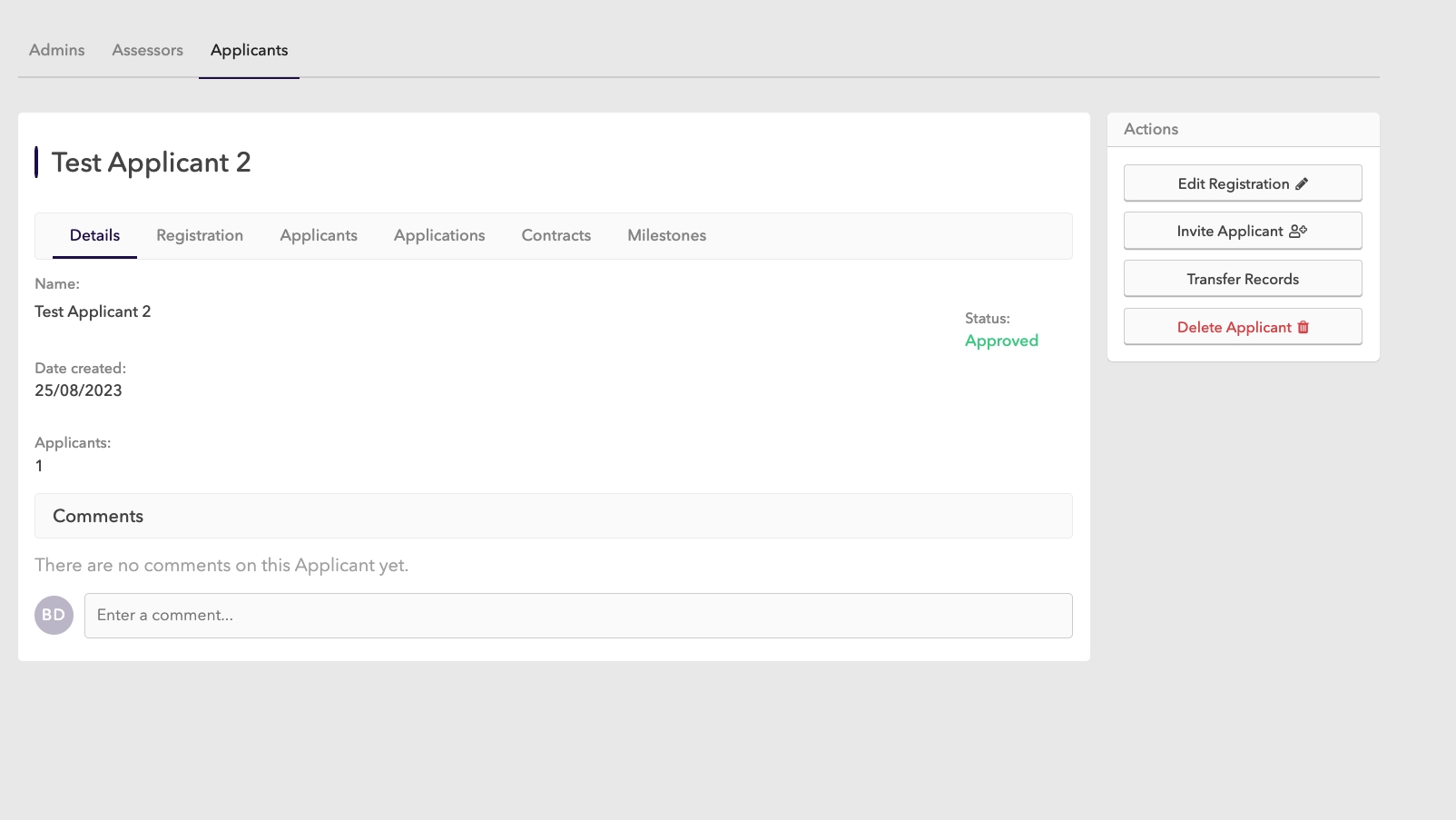The width and height of the screenshot is (1456, 820).
Task: Open the Registration sub-tab
Action: (x=200, y=235)
